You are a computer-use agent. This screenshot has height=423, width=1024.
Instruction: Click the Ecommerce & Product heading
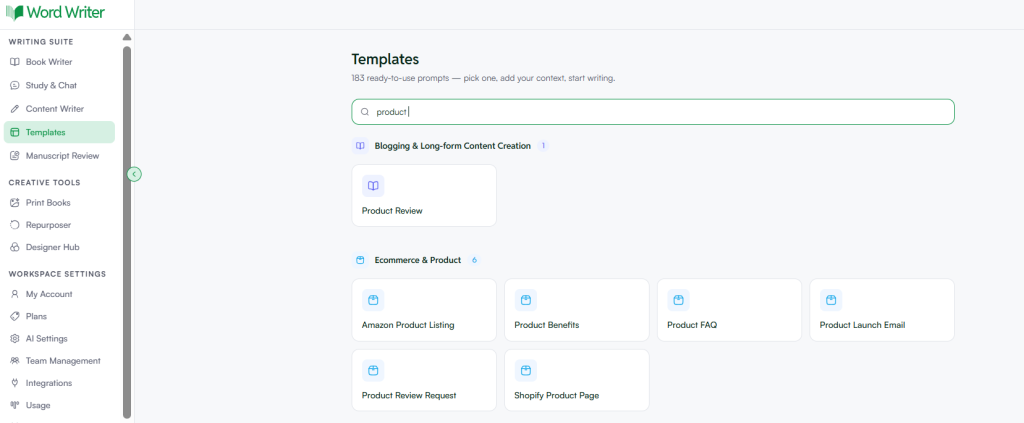[418, 260]
